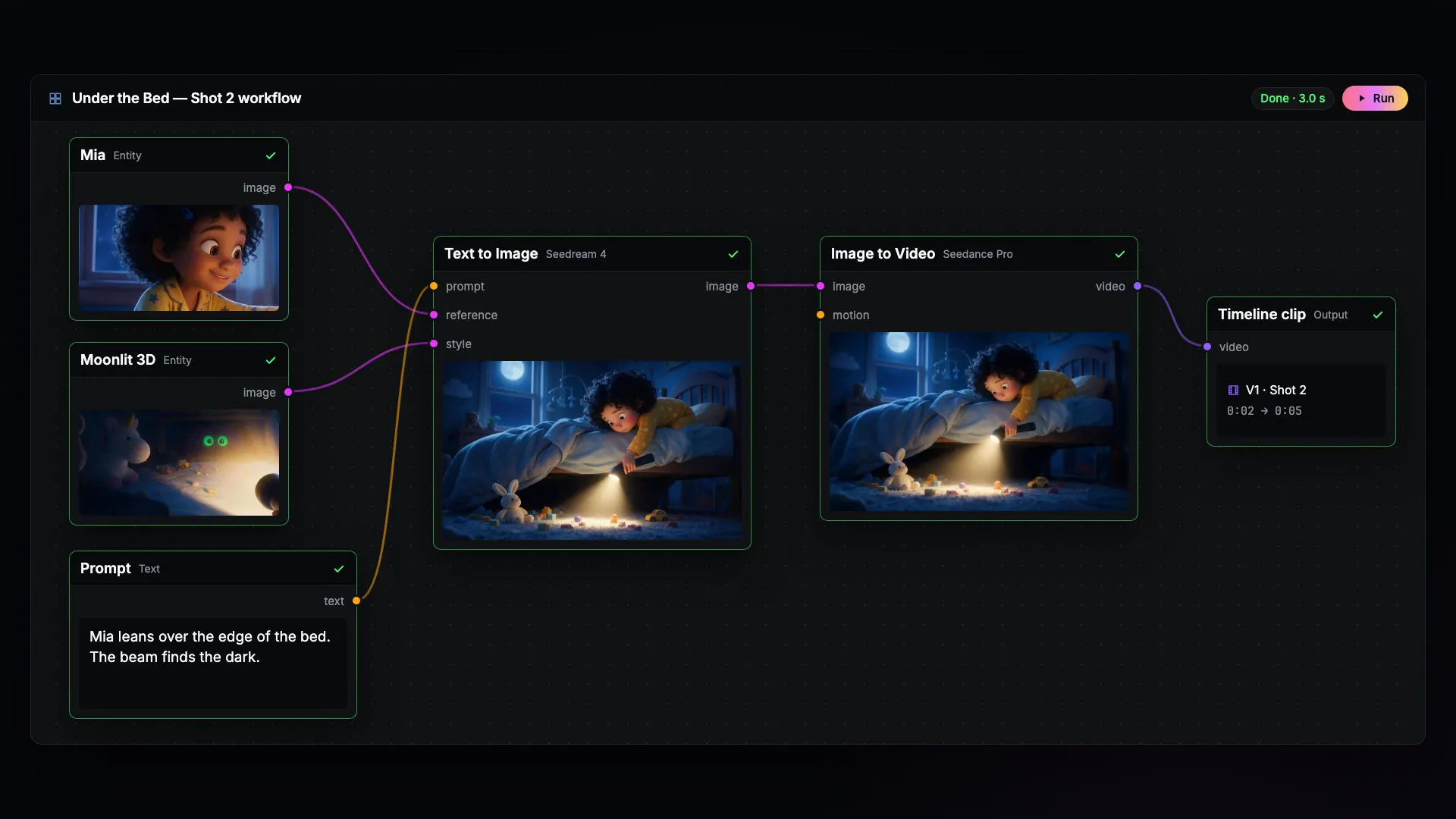Open the Text to Image result preview
Screen dimensions: 1456x819
(x=592, y=450)
